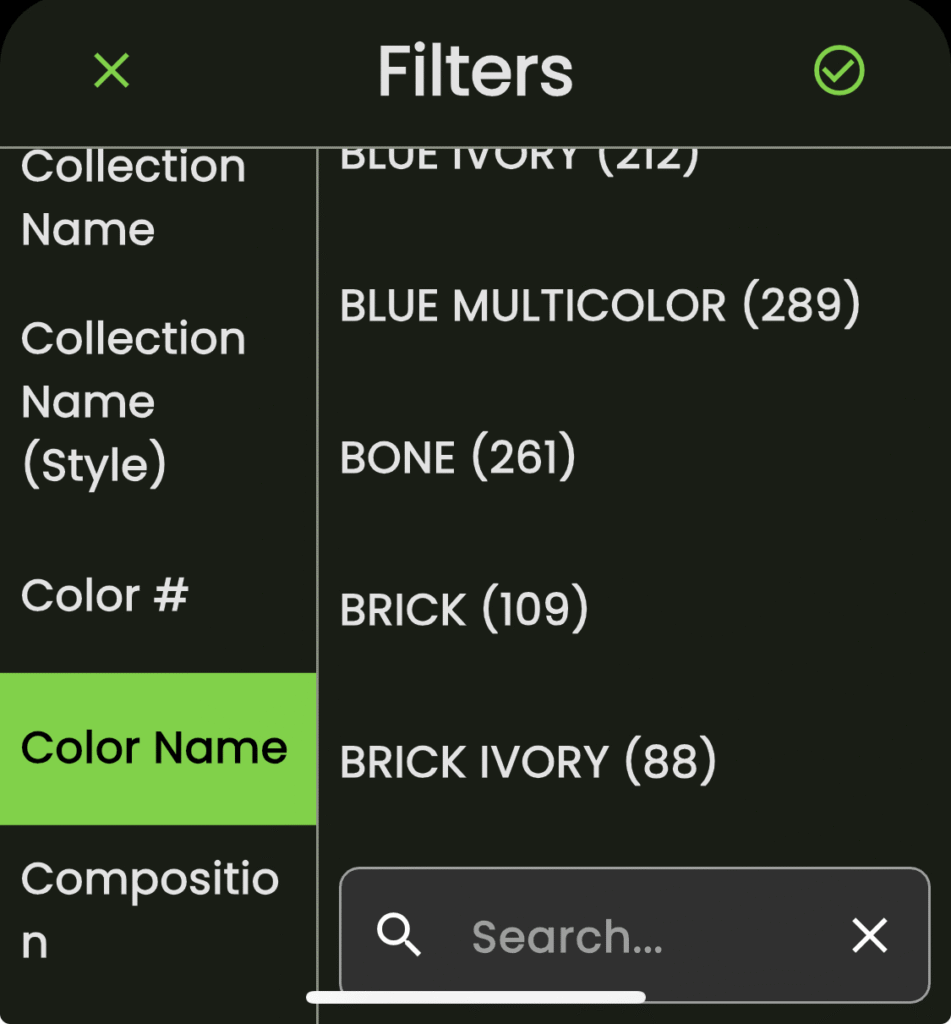Tap the Filters header title
This screenshot has width=951, height=1024.
point(475,71)
